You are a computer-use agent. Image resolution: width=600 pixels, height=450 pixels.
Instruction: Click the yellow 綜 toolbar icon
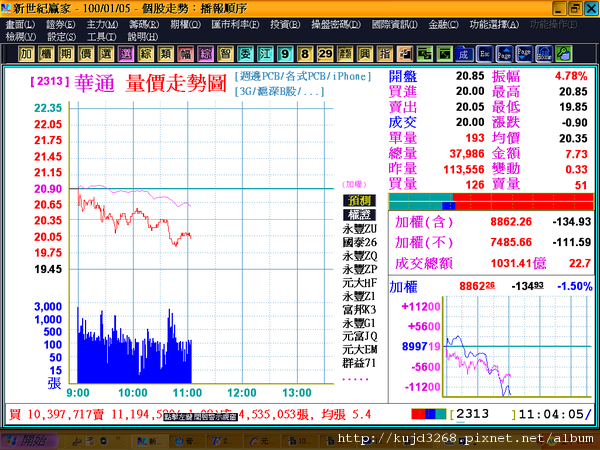pos(145,54)
